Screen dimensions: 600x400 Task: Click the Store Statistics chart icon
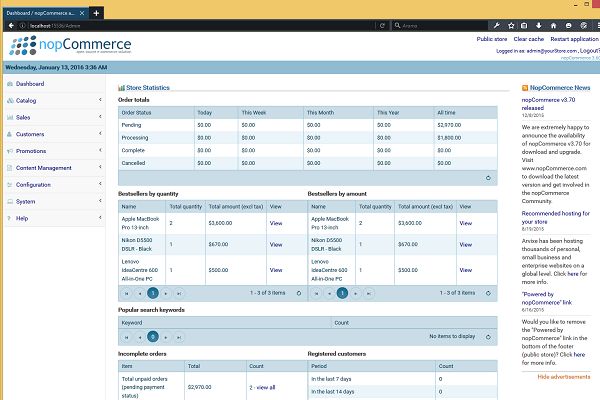pyautogui.click(x=122, y=88)
